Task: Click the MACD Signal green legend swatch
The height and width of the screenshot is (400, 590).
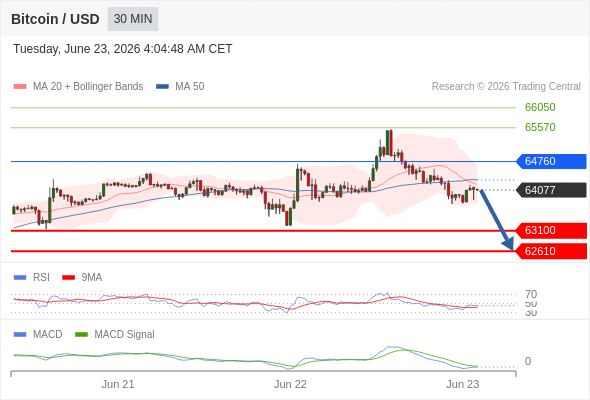Action: [x=81, y=335]
